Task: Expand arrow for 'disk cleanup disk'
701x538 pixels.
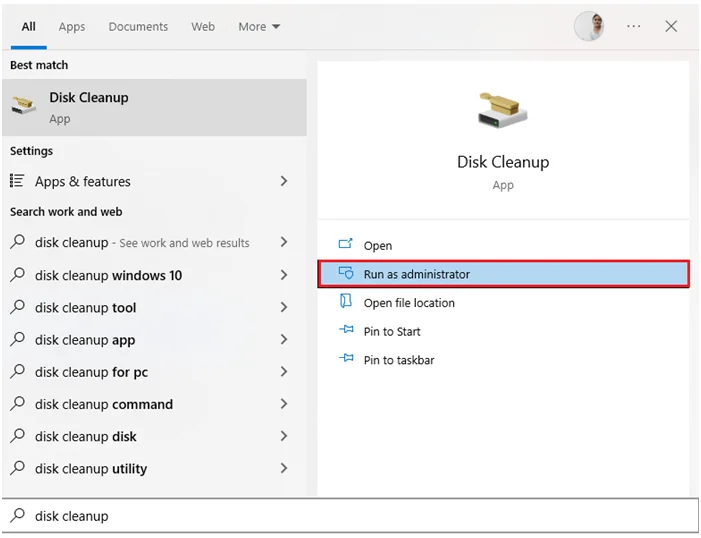Action: 283,436
